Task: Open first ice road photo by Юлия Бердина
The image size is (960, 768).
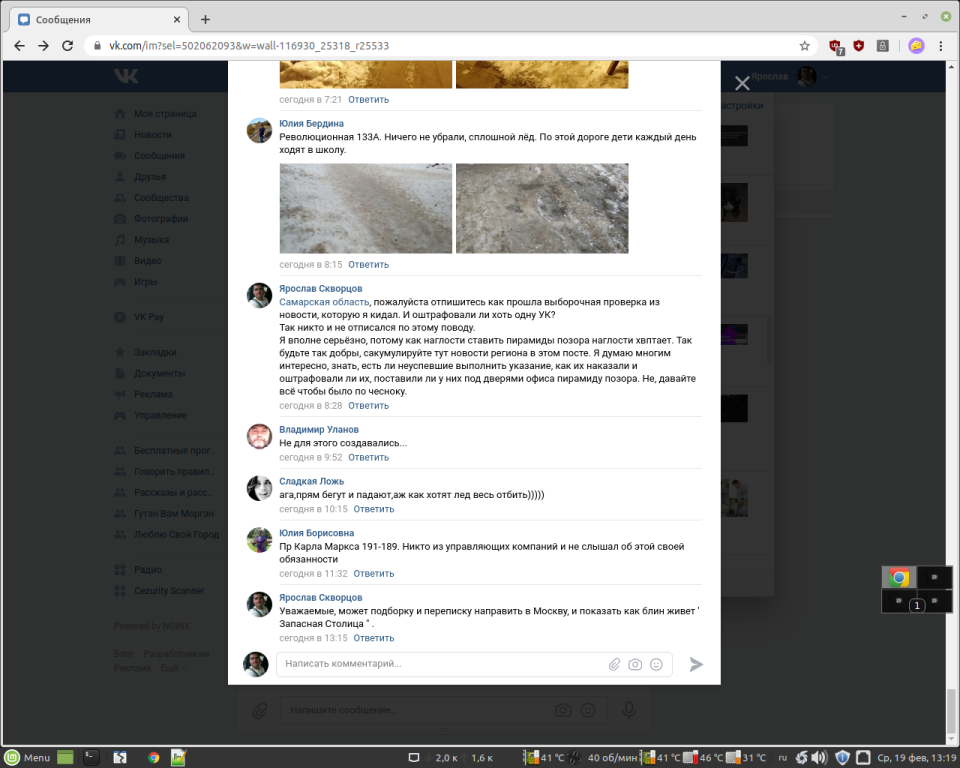Action: 365,208
